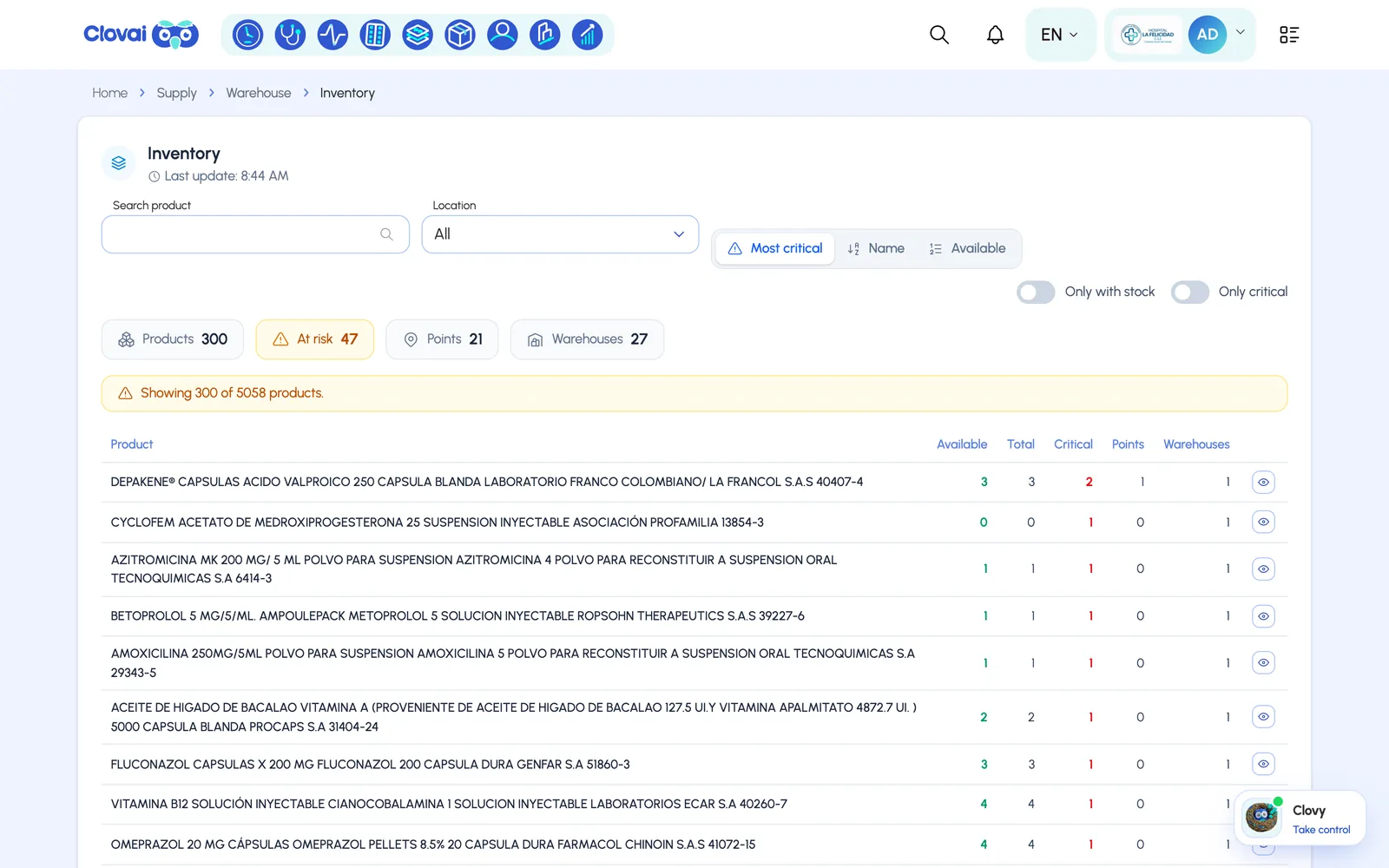Screen dimensions: 1389x868
Task: View details for CYCLOFEM row eye icon
Action: click(1263, 522)
